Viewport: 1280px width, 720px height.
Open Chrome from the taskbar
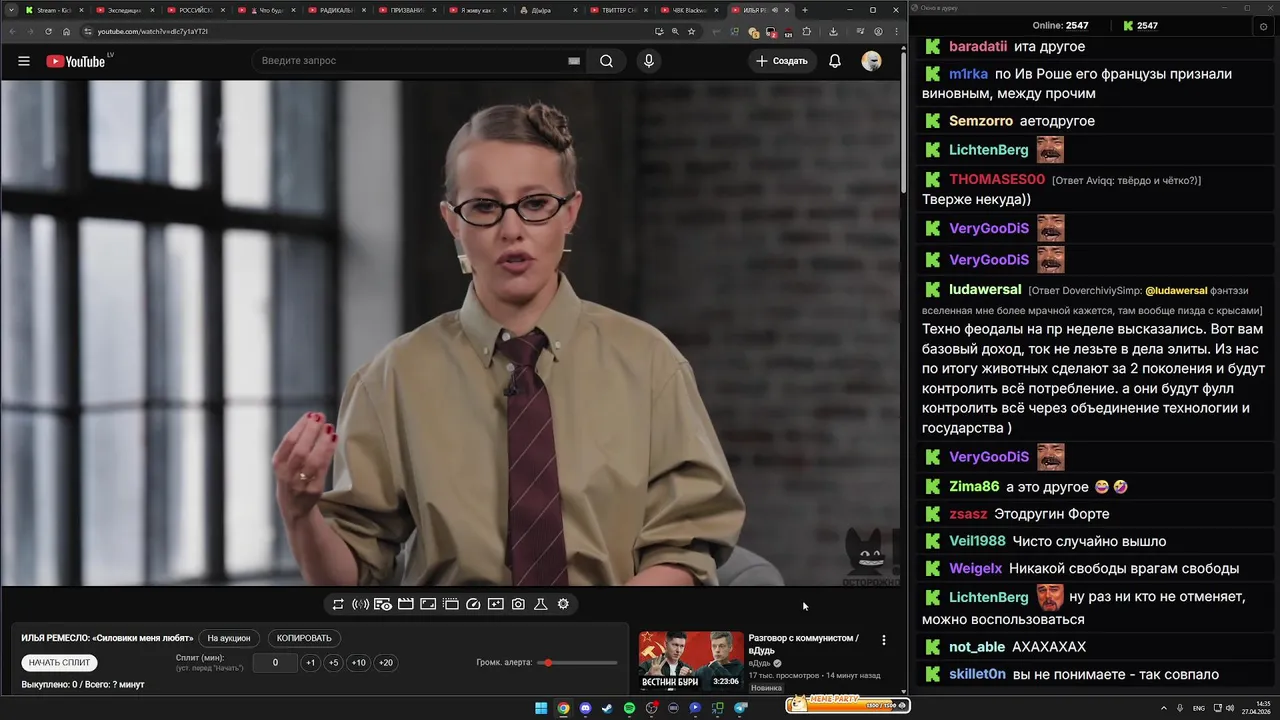(x=563, y=708)
